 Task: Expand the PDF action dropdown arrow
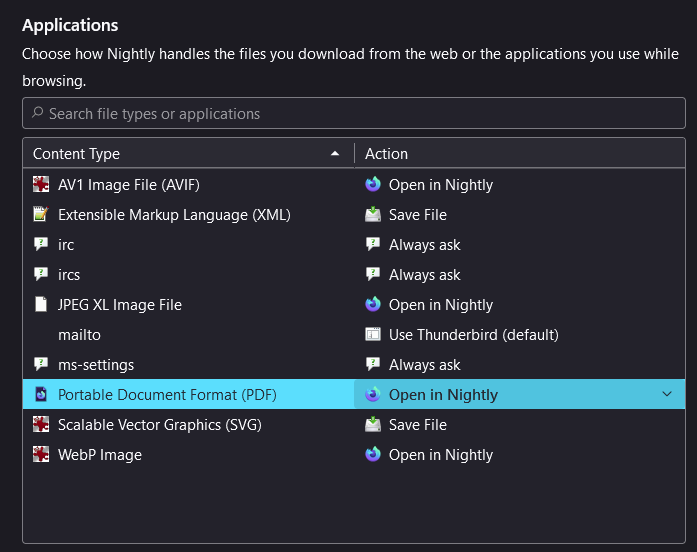[x=667, y=394]
